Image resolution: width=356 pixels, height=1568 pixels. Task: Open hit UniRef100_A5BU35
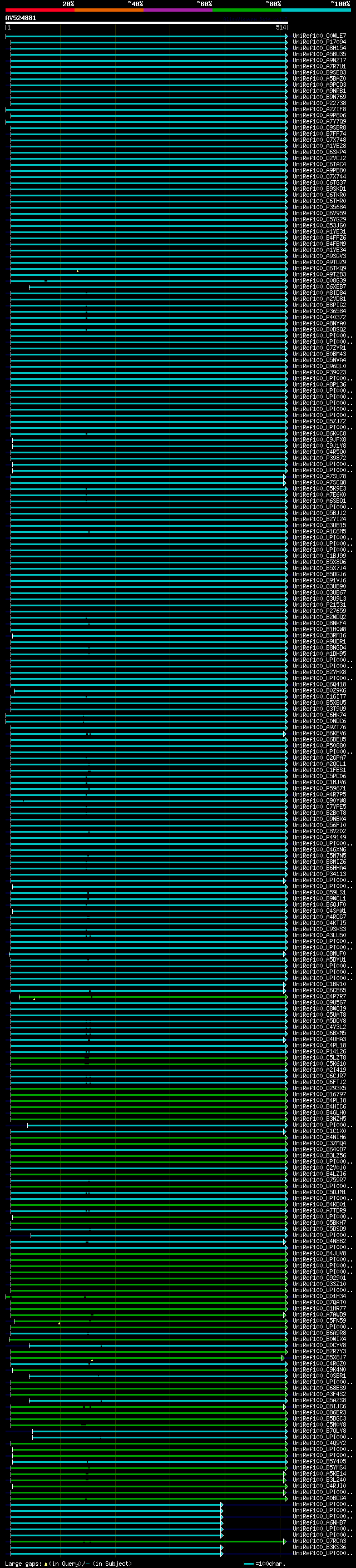pos(319,54)
